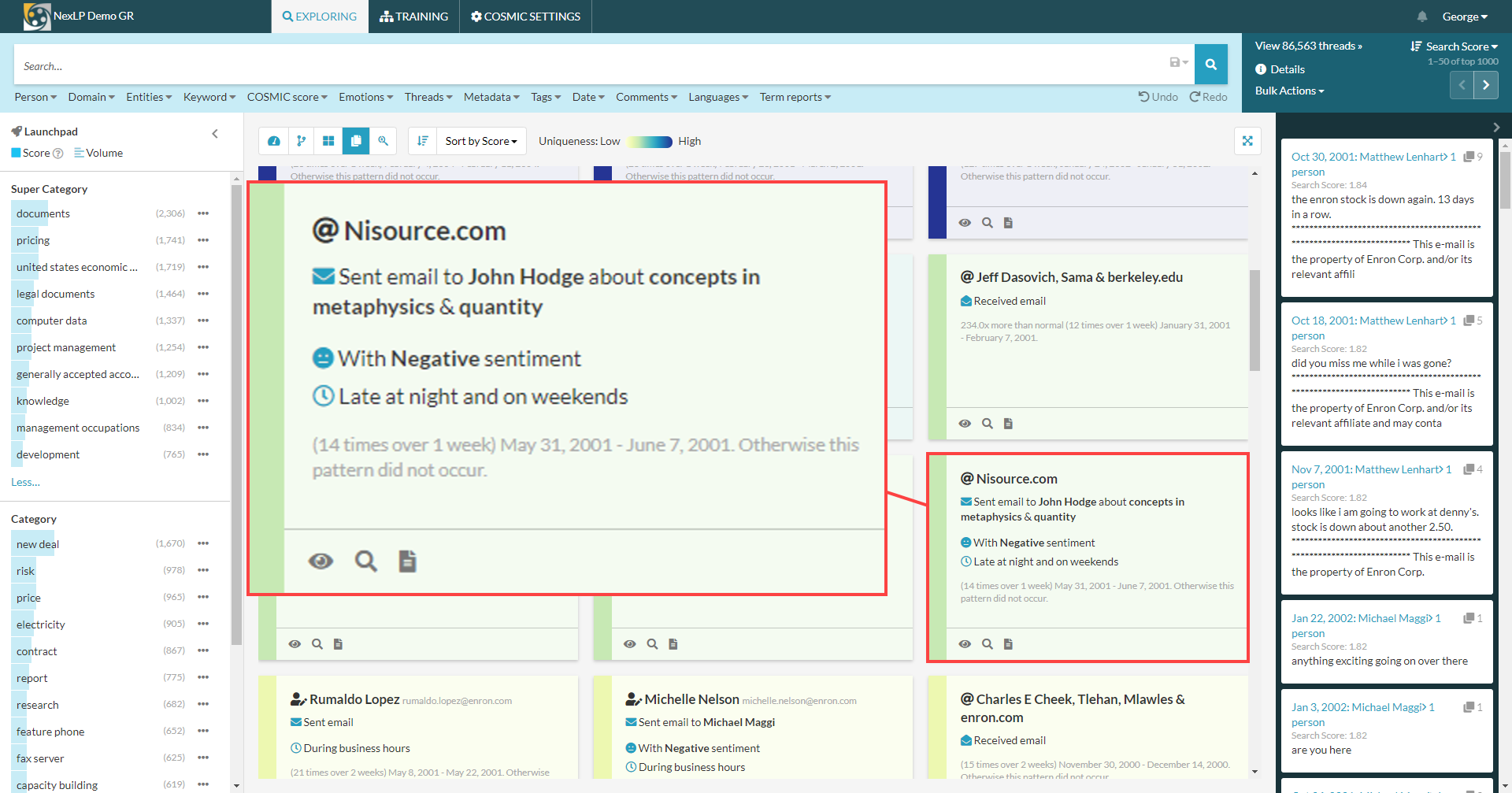Open document icon on small Nisource.com card
1512x793 pixels.
[1008, 644]
